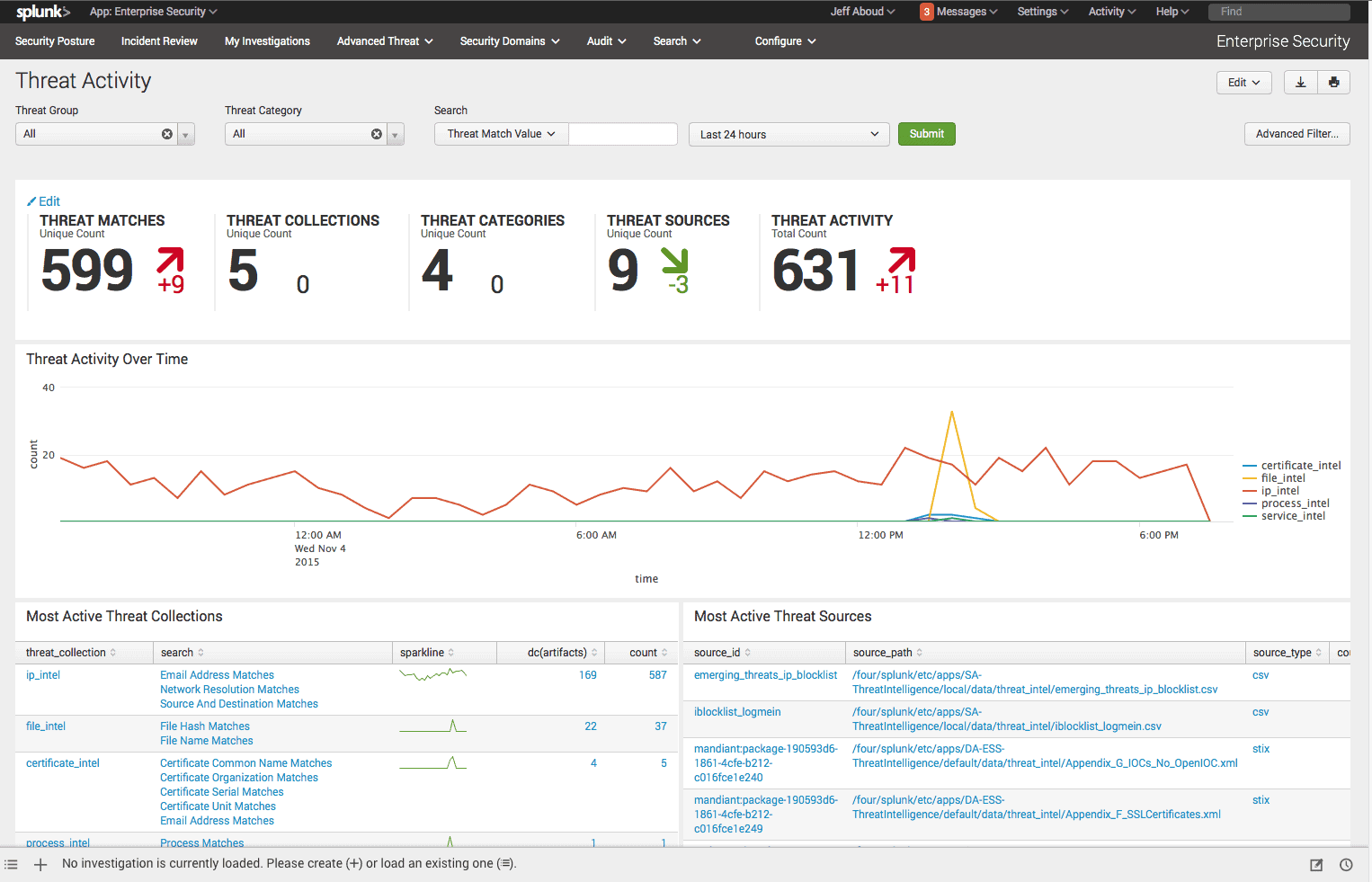
Task: Sort the search column
Action: (x=183, y=653)
